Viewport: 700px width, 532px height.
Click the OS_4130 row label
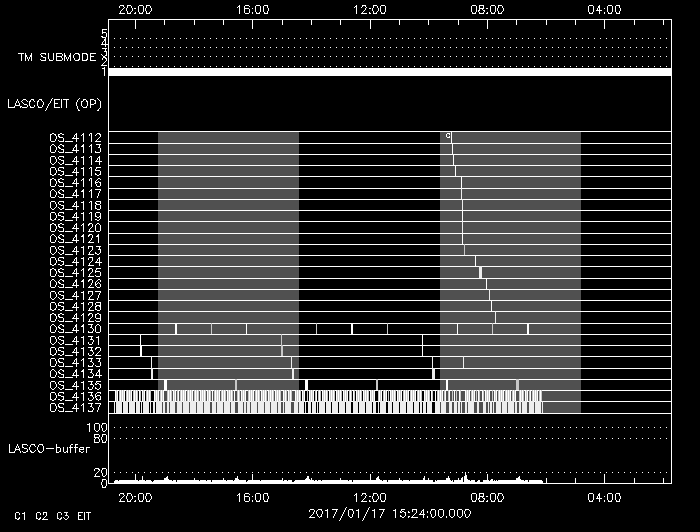[x=75, y=329]
